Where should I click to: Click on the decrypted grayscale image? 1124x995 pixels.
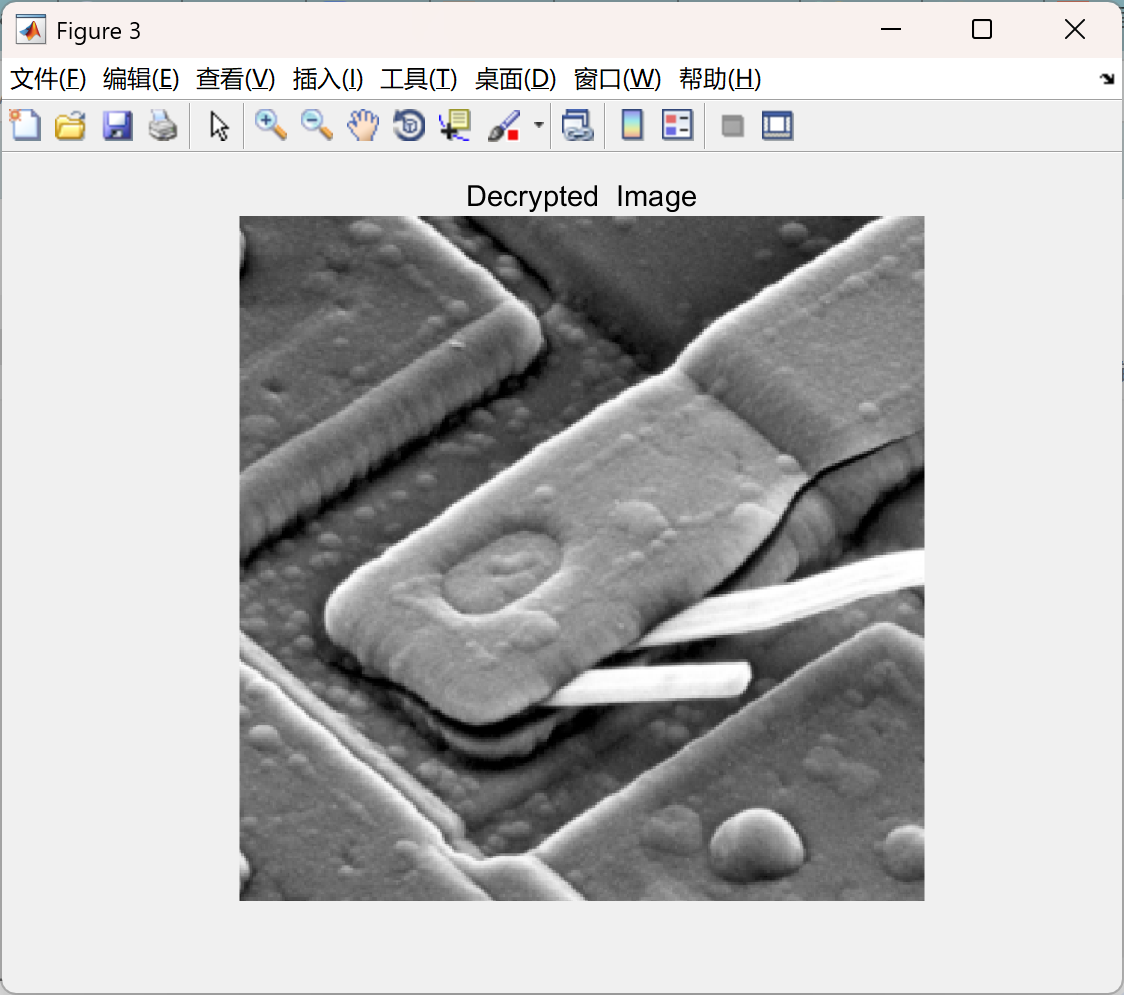coord(581,558)
